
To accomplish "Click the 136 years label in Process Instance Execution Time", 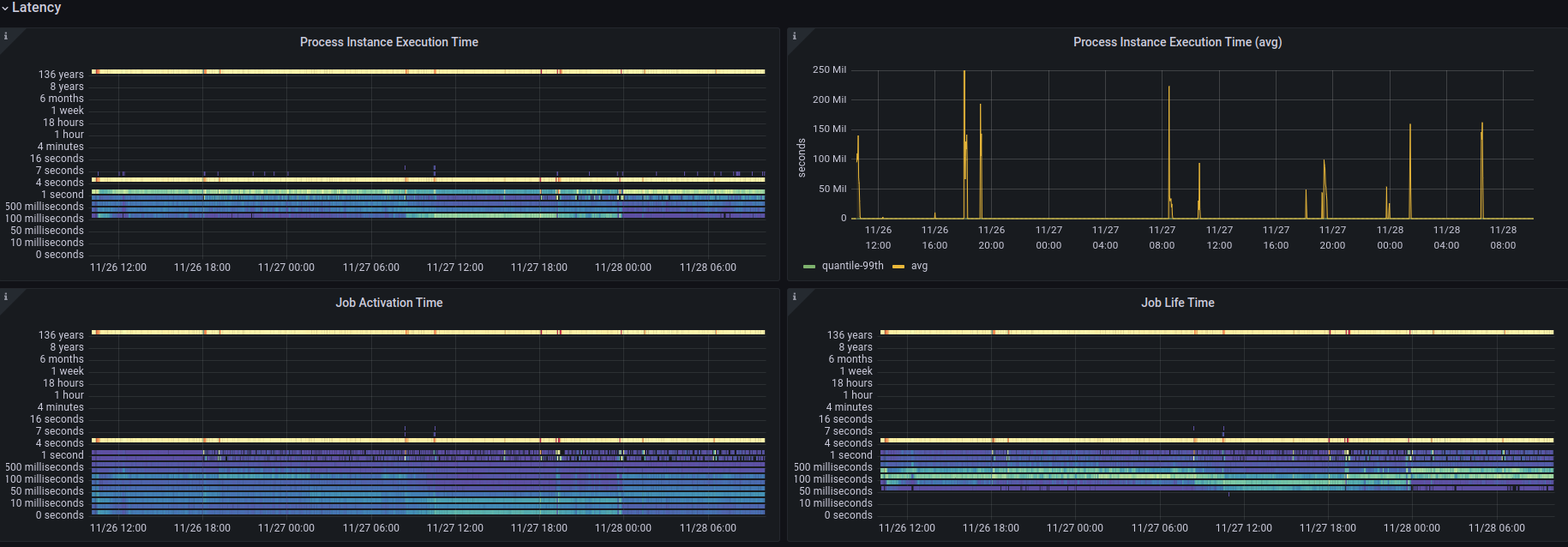I will point(61,75).
